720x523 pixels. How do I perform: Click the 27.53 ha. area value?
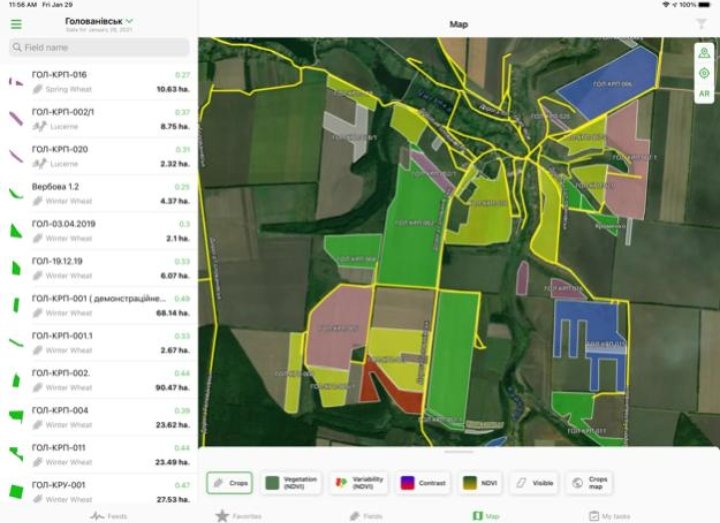[x=173, y=499]
